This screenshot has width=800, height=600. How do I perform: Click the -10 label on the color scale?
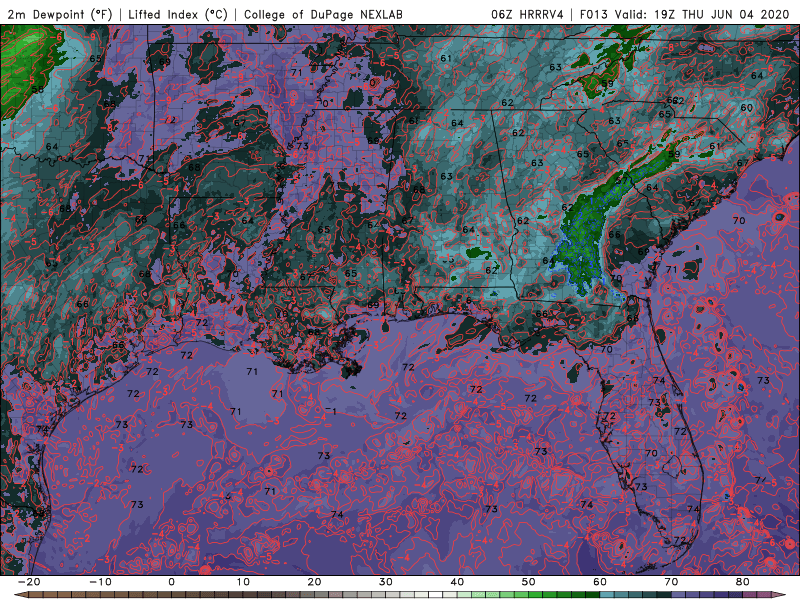[100, 582]
